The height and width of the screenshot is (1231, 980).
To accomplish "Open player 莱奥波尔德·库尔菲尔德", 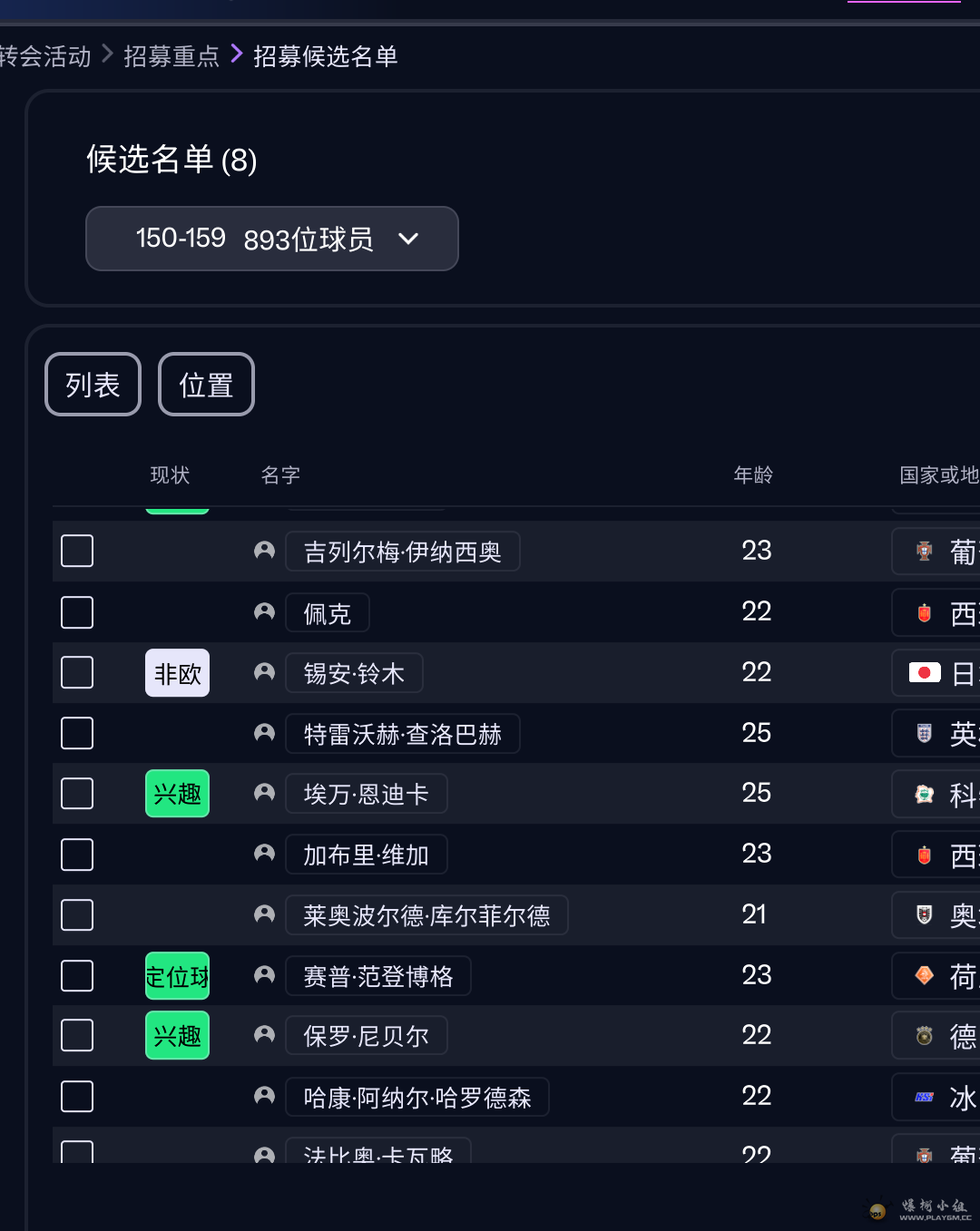I will pos(426,915).
